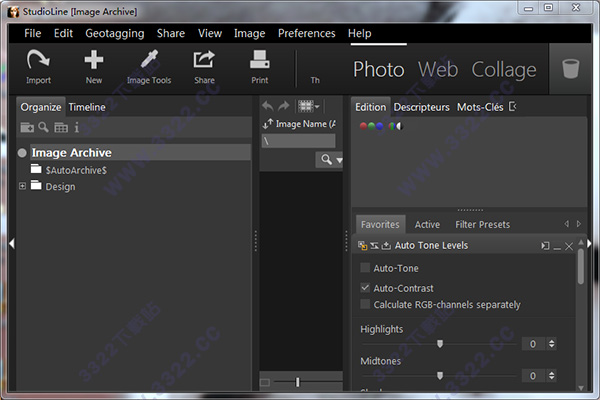This screenshot has height=400, width=600.
Task: Click the New plus icon
Action: 93,62
